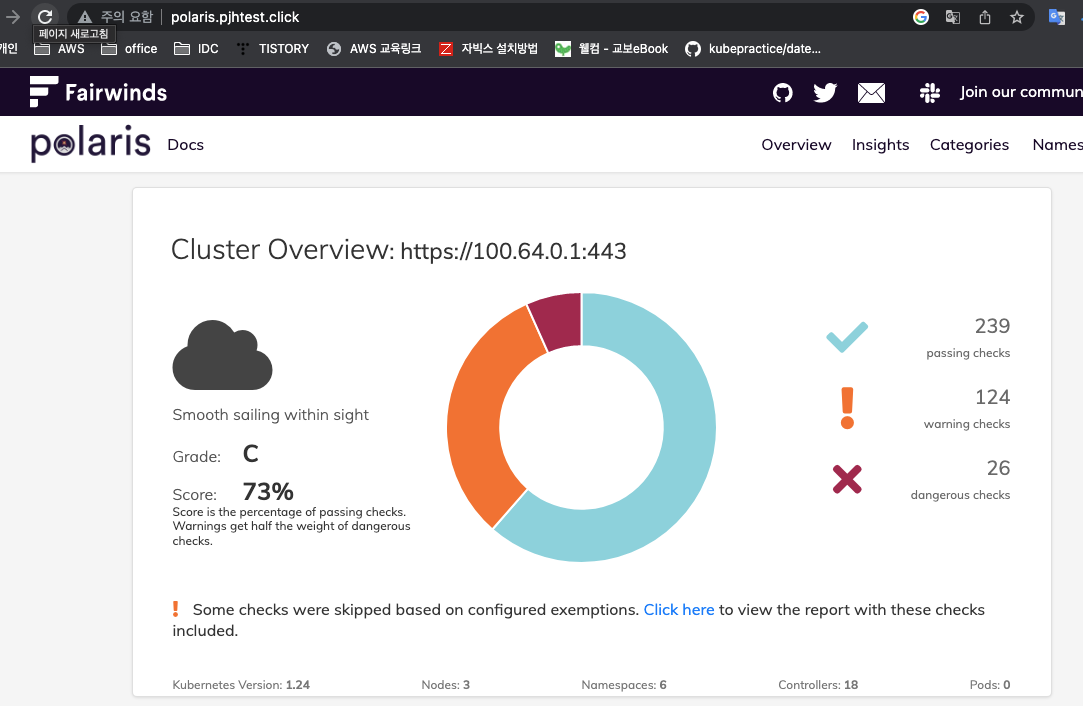Click the dark cloud weather icon
1083x706 pixels.
click(x=222, y=355)
